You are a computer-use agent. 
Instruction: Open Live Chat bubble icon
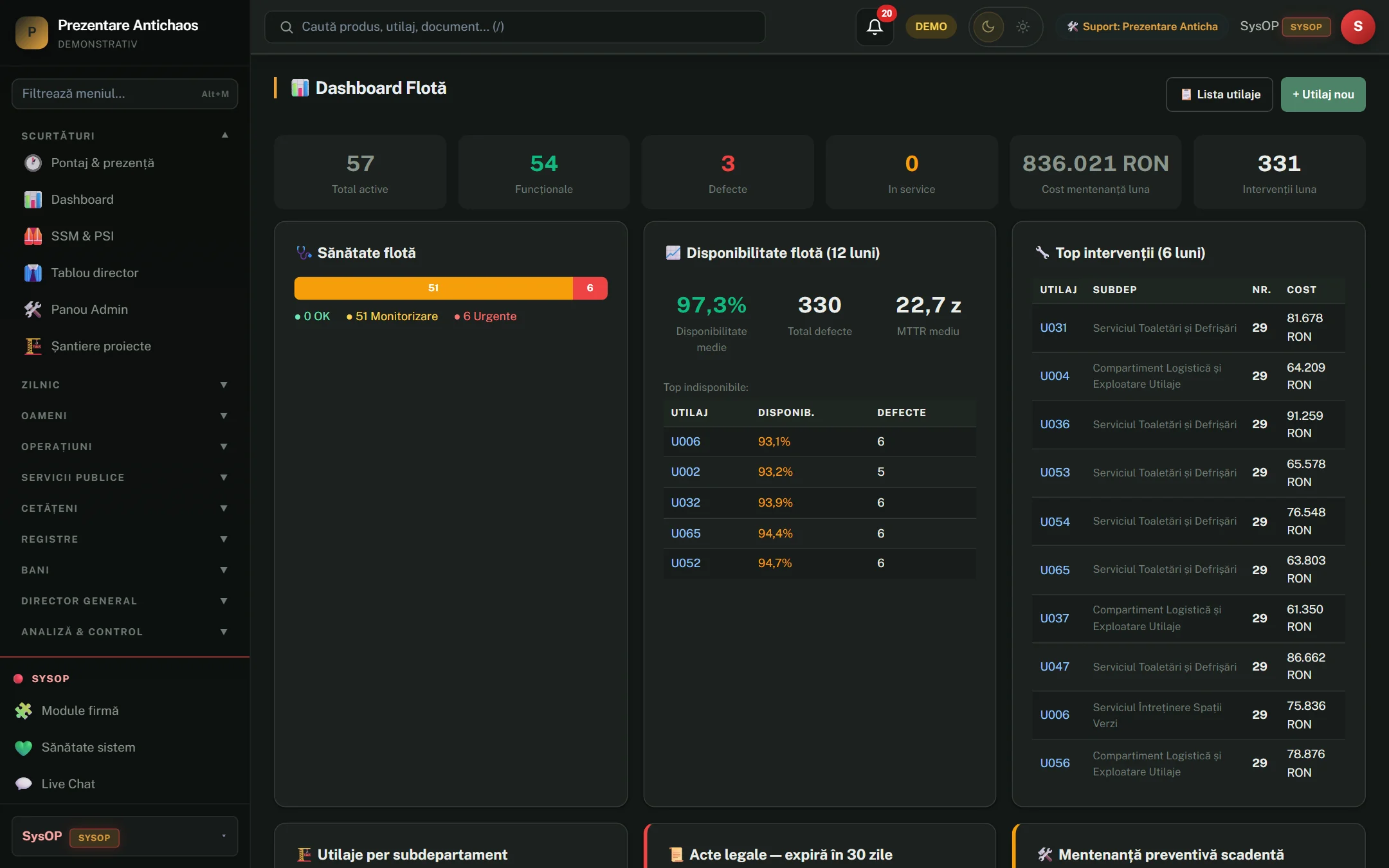[23, 784]
